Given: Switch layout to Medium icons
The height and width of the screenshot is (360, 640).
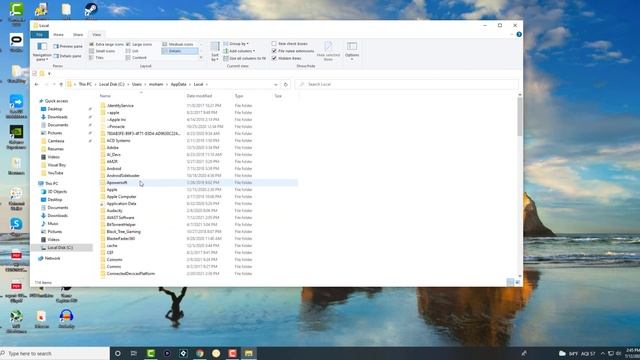Looking at the screenshot, I should pyautogui.click(x=178, y=44).
